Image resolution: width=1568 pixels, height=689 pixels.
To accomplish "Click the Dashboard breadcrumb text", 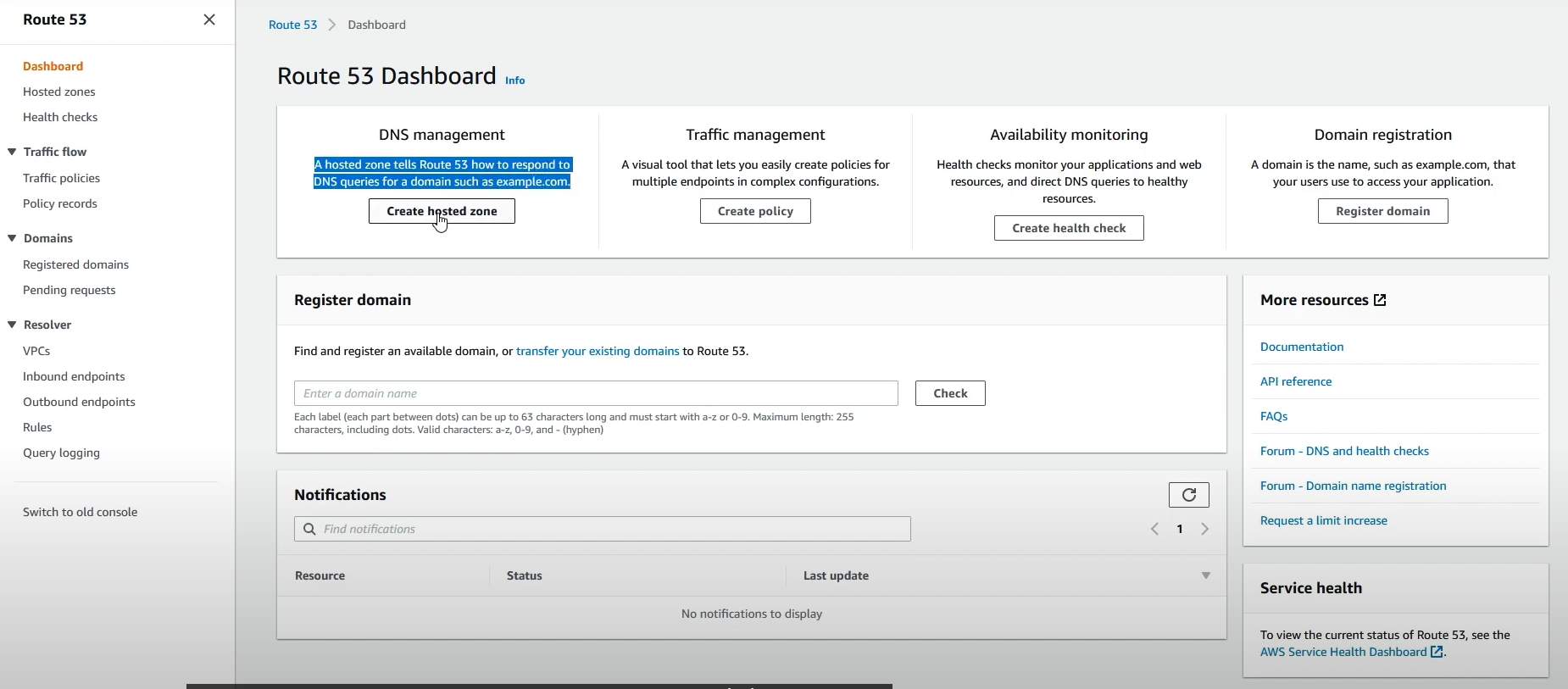I will point(376,25).
